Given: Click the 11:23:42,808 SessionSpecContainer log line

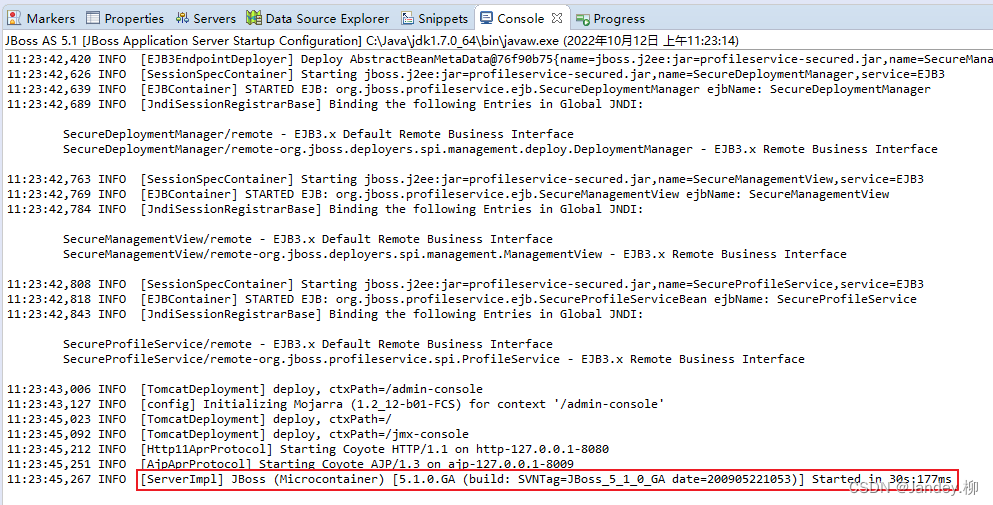Looking at the screenshot, I should 465,284.
